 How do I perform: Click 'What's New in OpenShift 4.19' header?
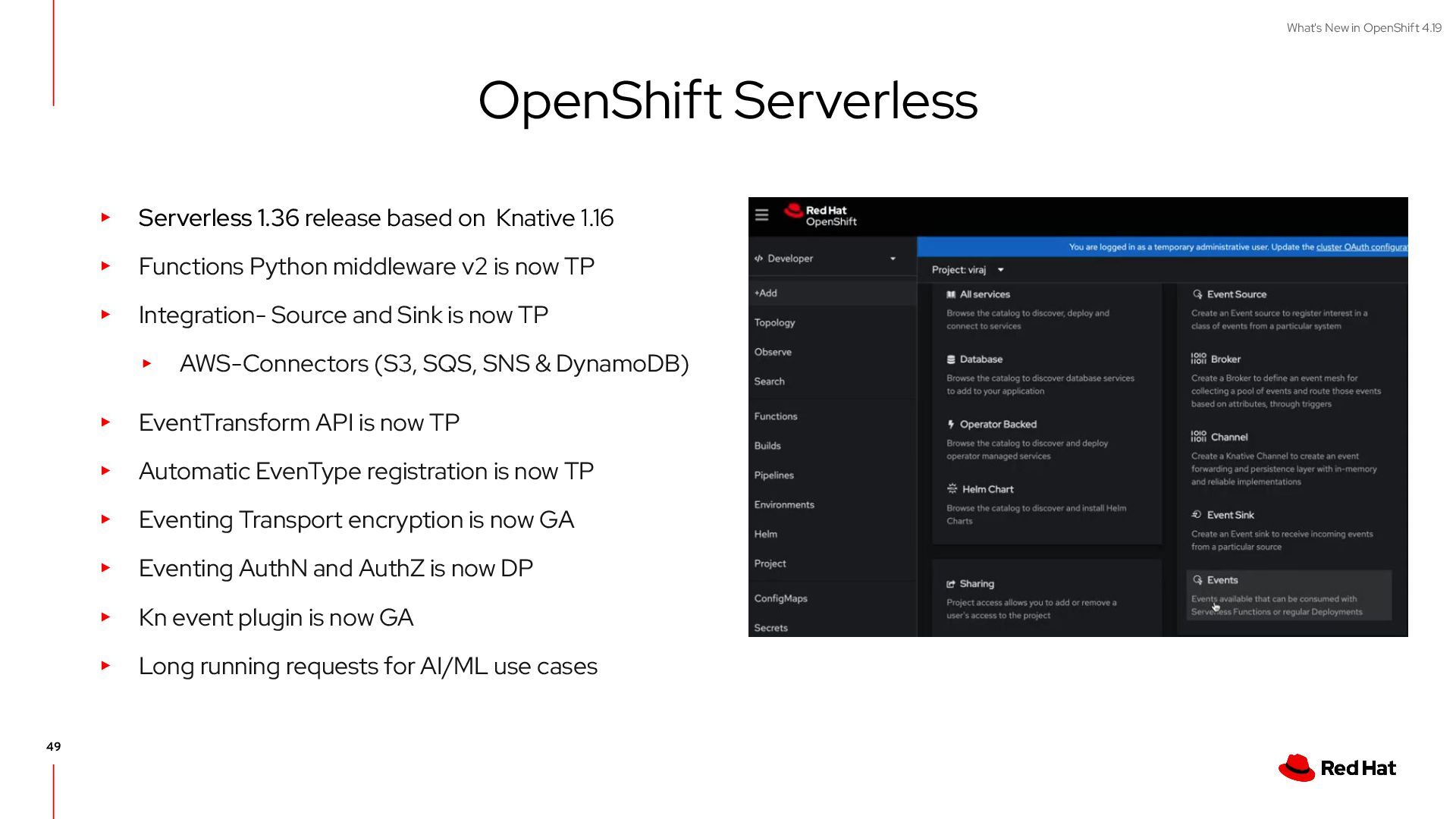(x=1363, y=28)
